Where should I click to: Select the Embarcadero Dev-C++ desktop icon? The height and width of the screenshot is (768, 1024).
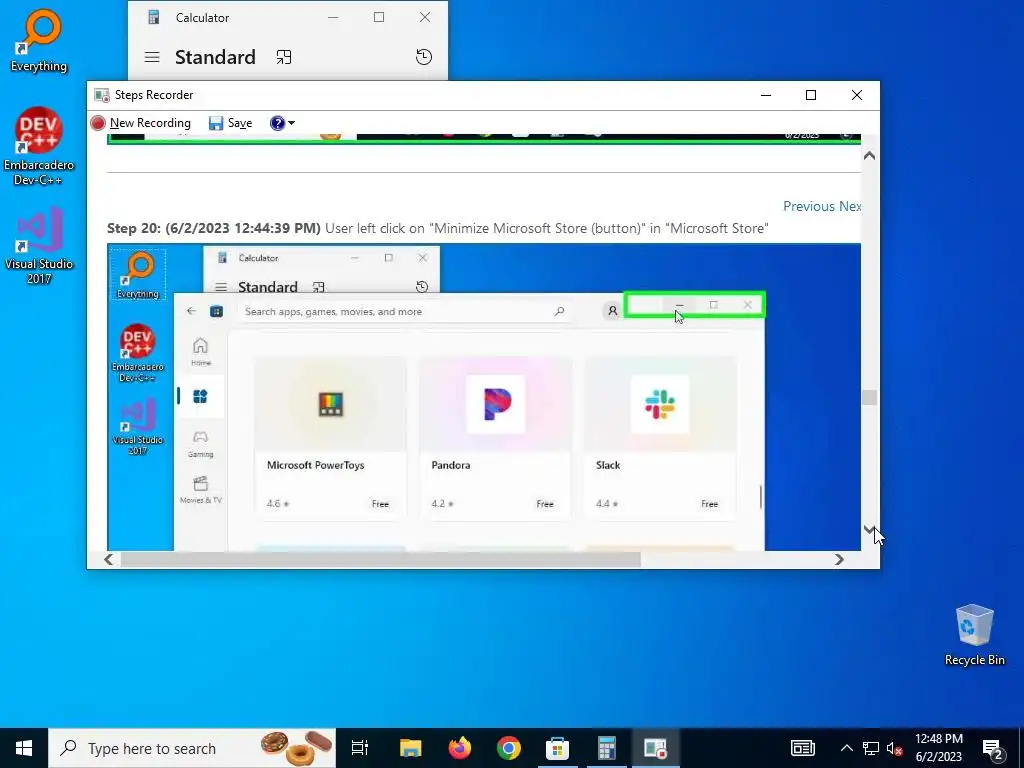(x=39, y=146)
